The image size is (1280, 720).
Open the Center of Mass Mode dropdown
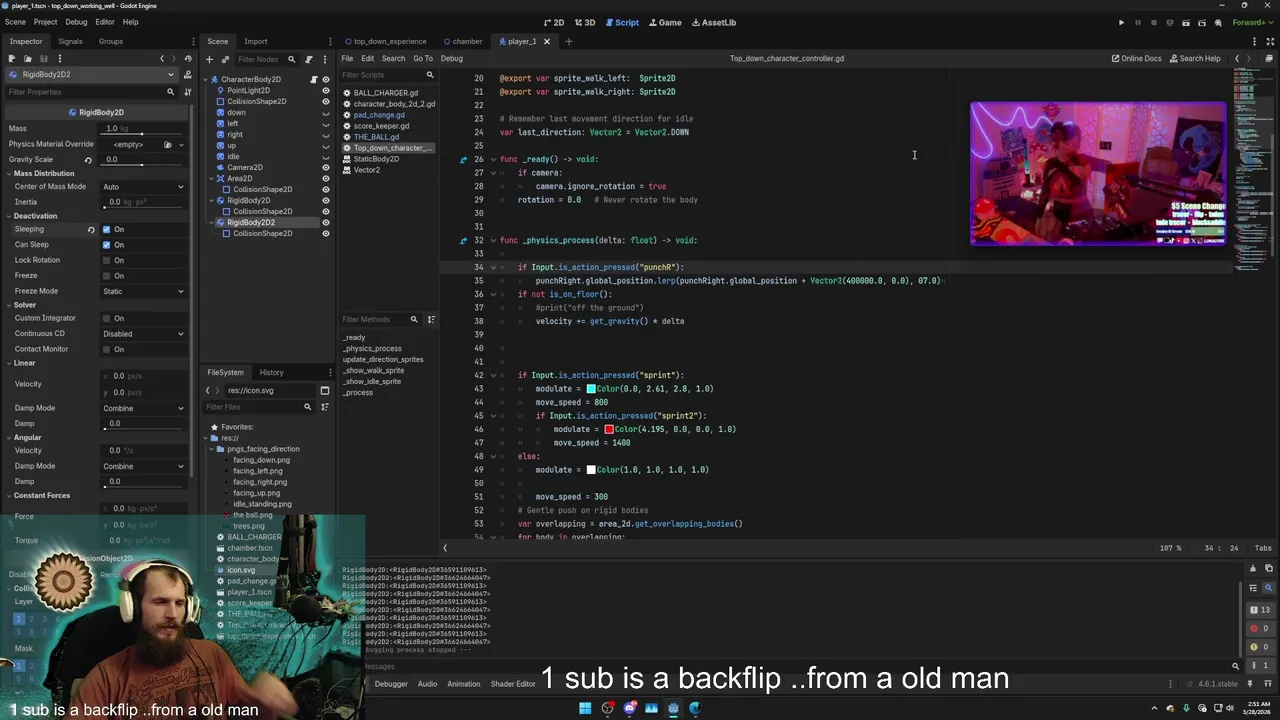(x=143, y=187)
